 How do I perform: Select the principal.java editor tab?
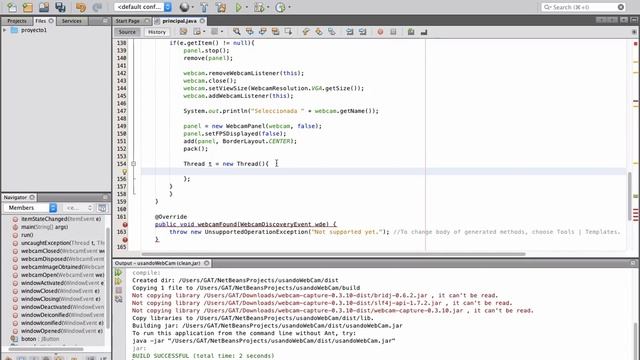coord(179,21)
